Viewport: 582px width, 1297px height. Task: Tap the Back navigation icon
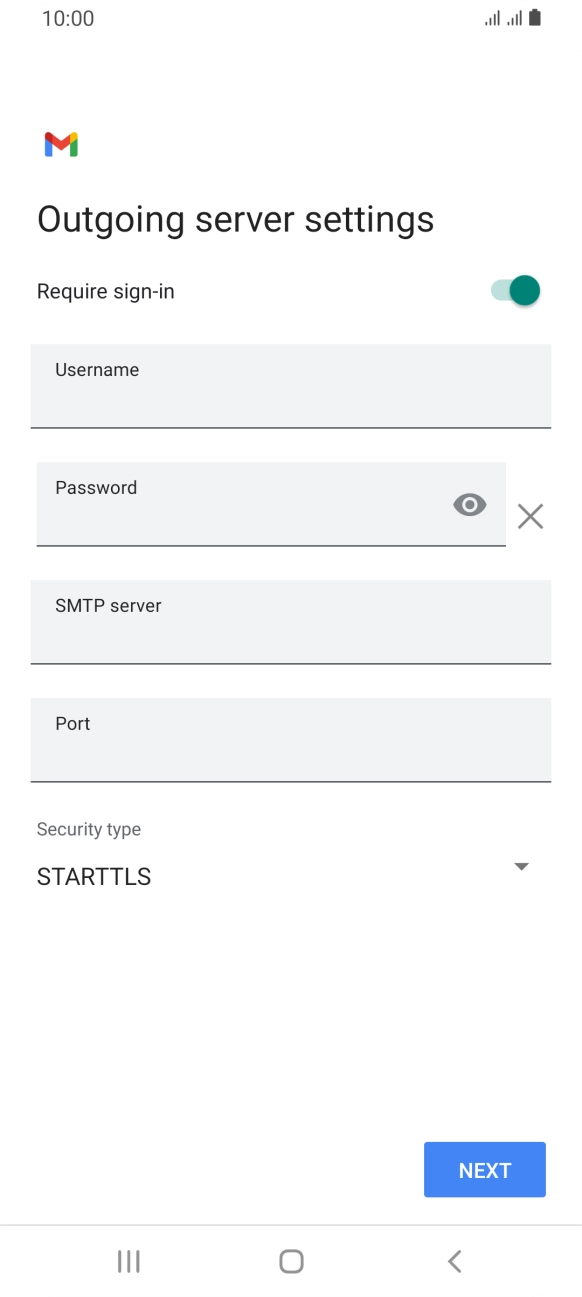click(x=453, y=1261)
